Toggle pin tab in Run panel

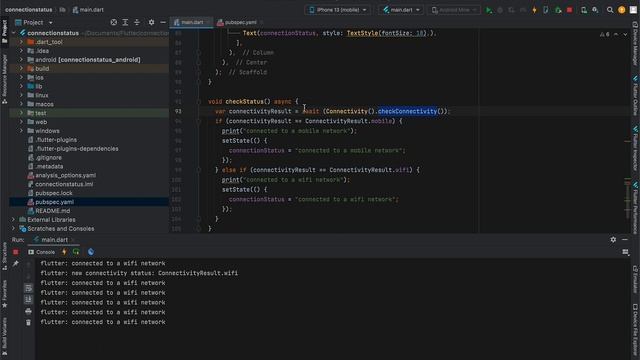pos(16,264)
